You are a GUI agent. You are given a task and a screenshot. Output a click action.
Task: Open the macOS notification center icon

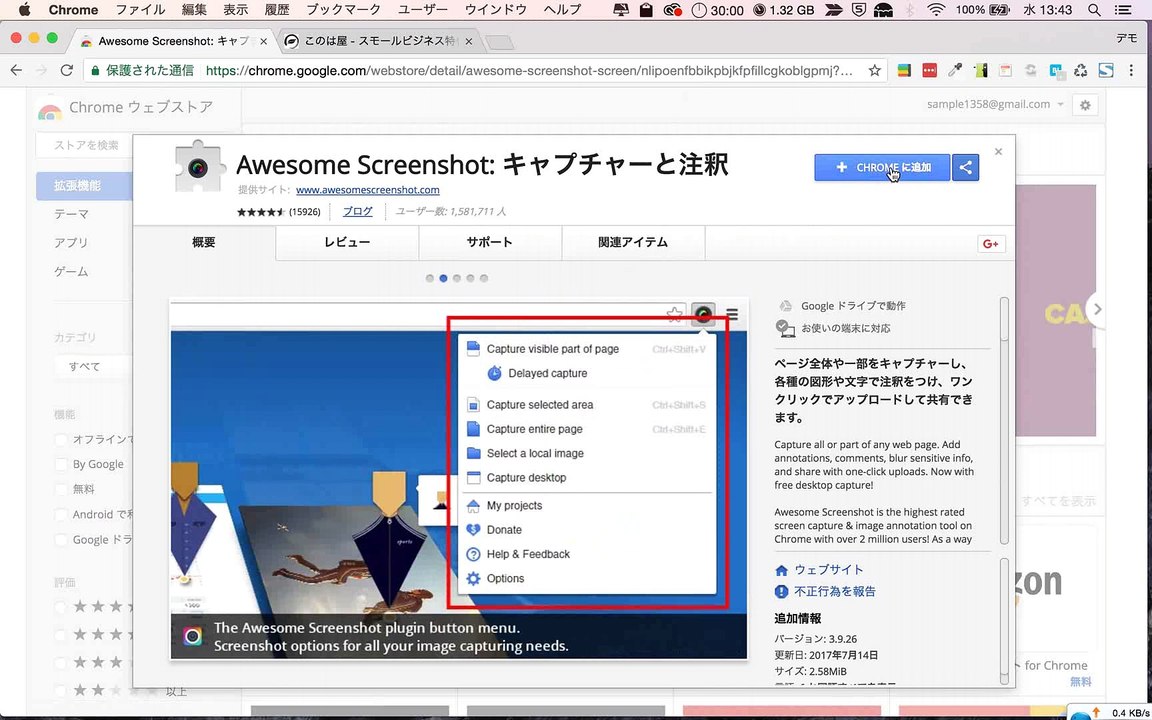pyautogui.click(x=1123, y=10)
